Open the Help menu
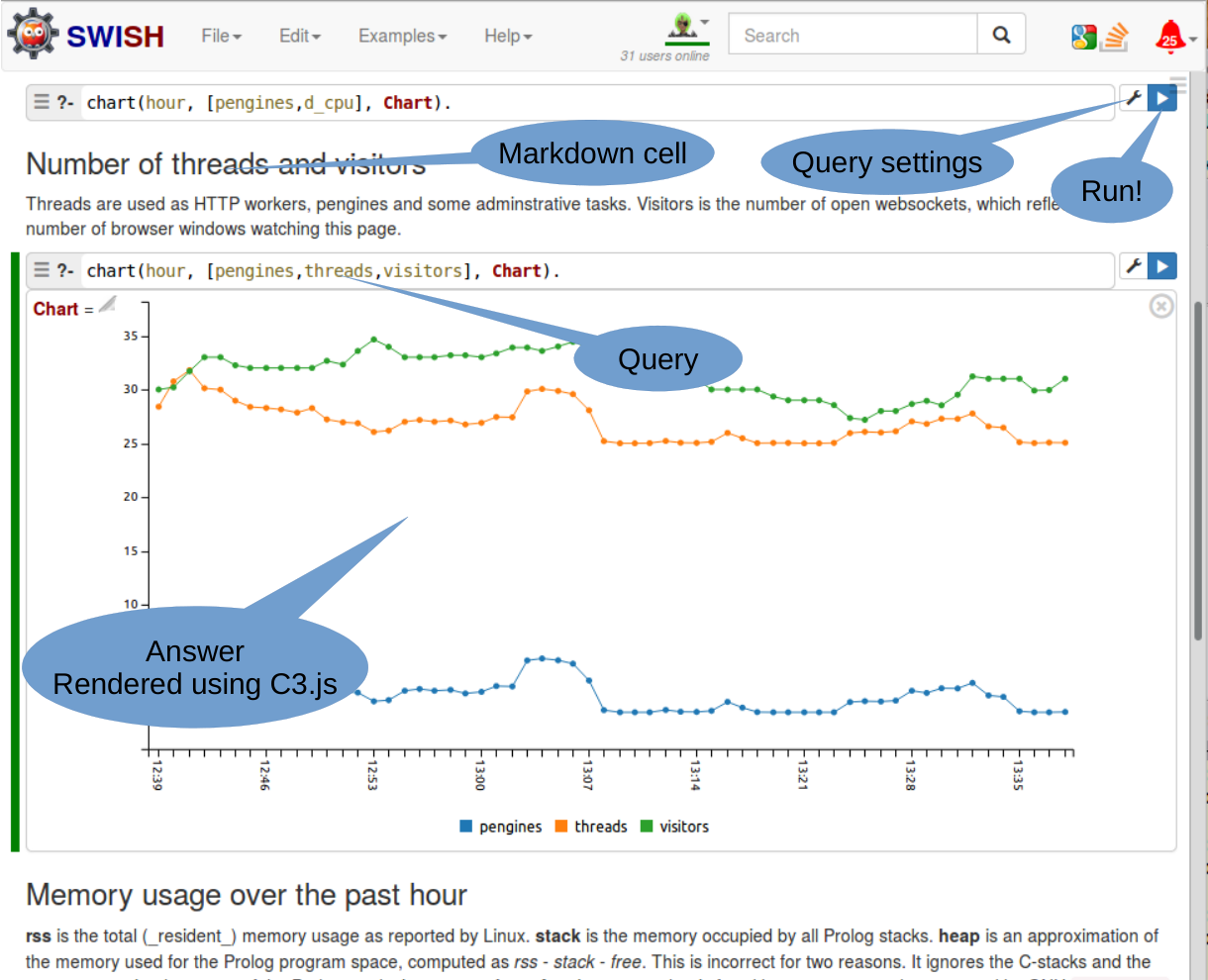The height and width of the screenshot is (980, 1208). point(508,36)
